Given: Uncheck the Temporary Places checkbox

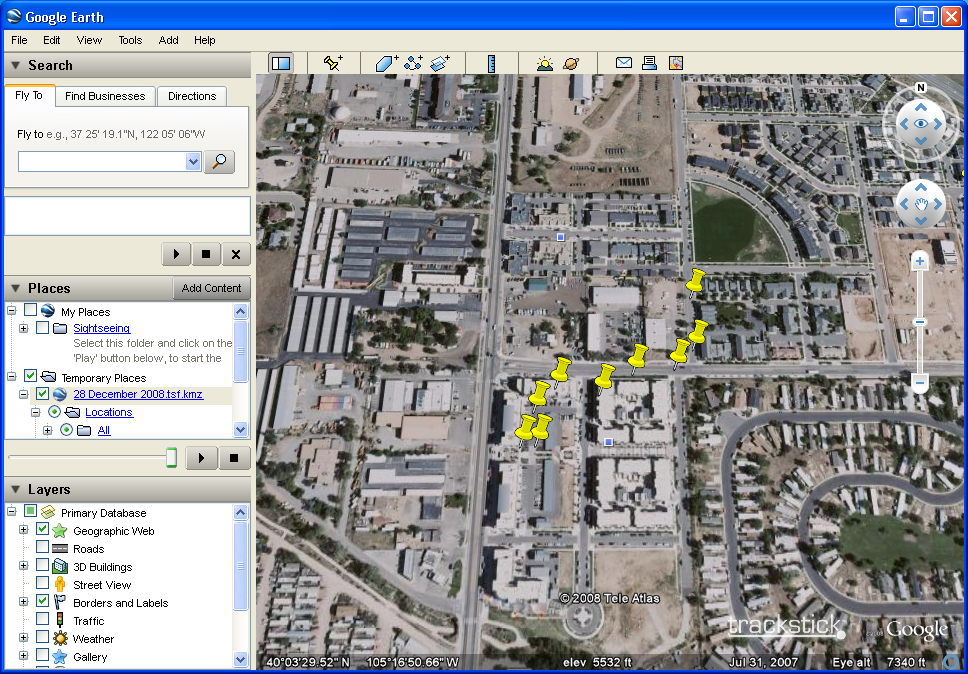Looking at the screenshot, I should (x=30, y=375).
